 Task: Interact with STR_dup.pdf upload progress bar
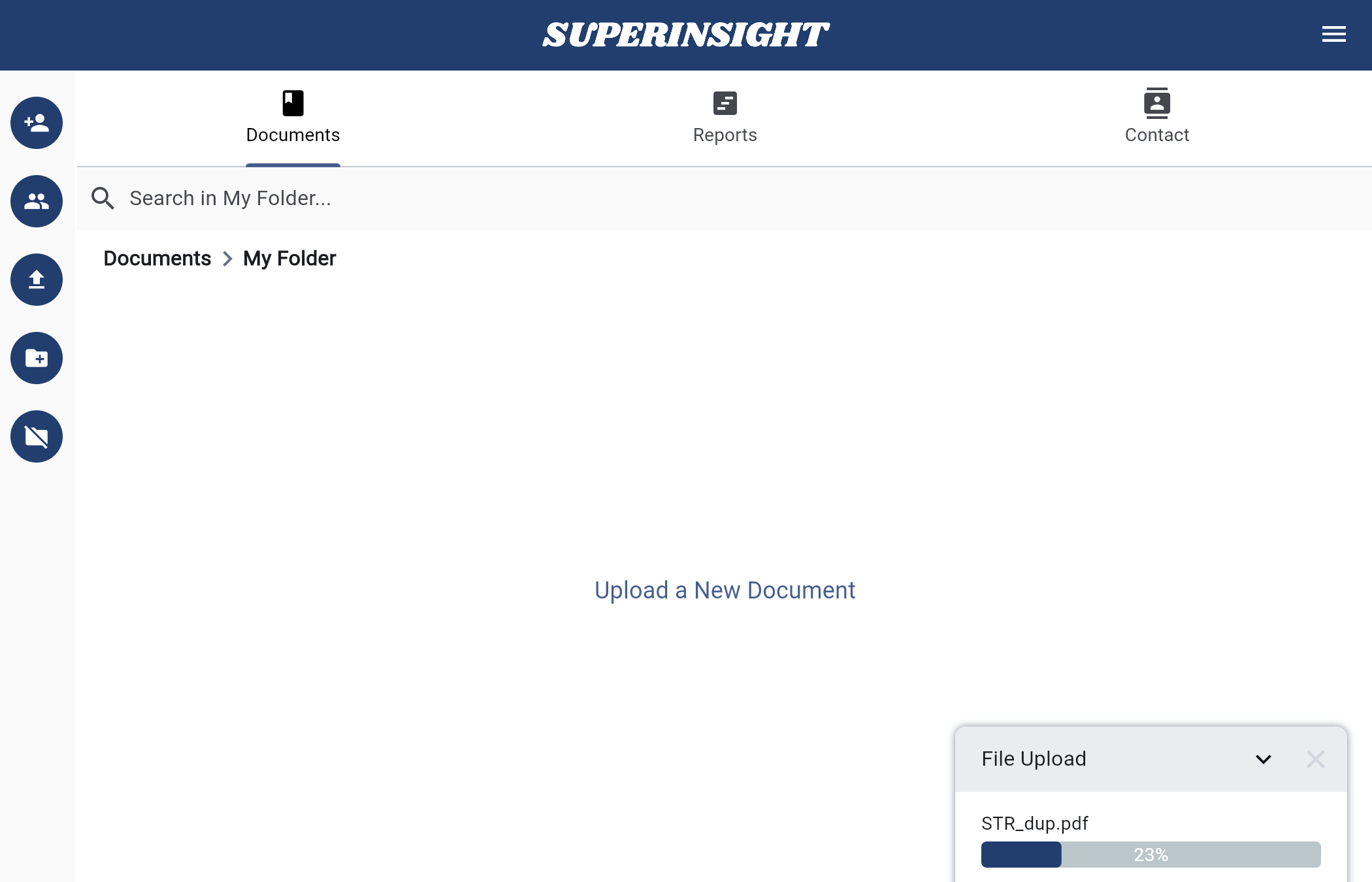click(x=1149, y=854)
